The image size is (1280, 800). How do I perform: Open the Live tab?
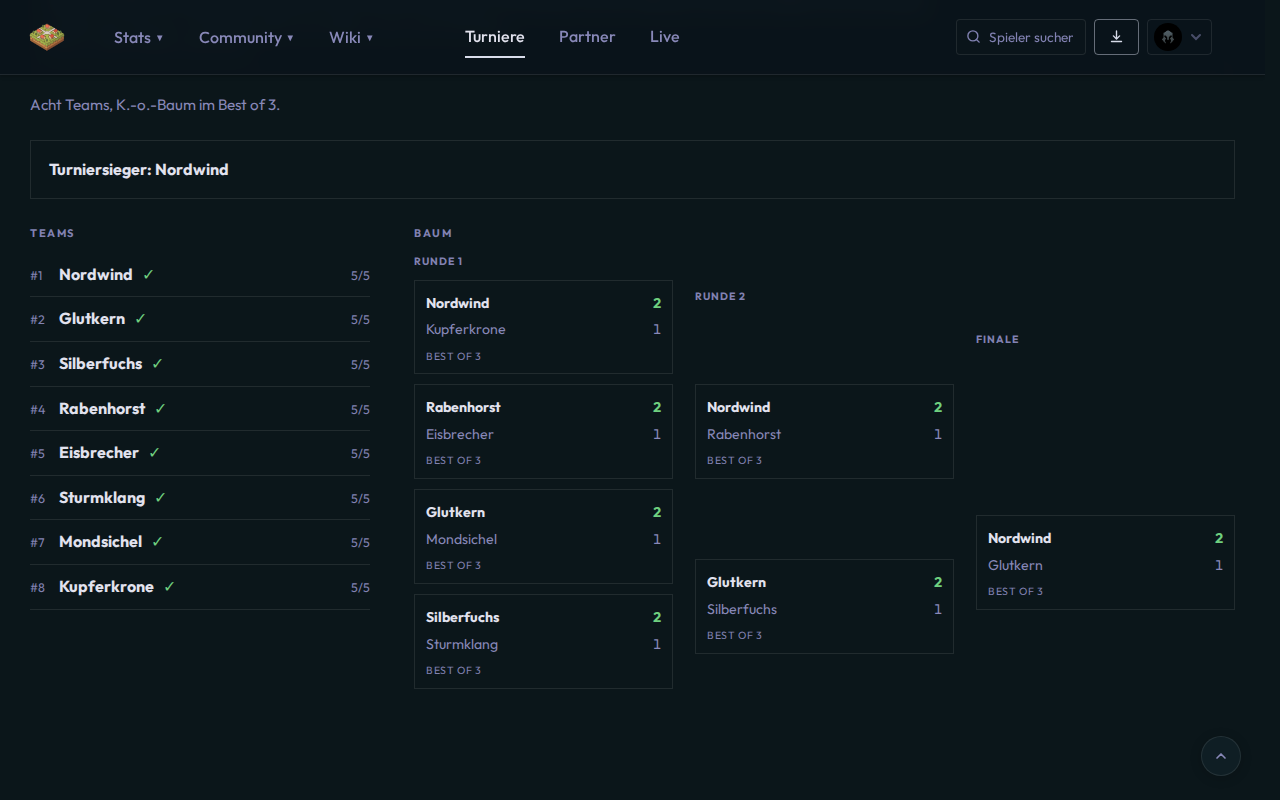[x=665, y=37]
